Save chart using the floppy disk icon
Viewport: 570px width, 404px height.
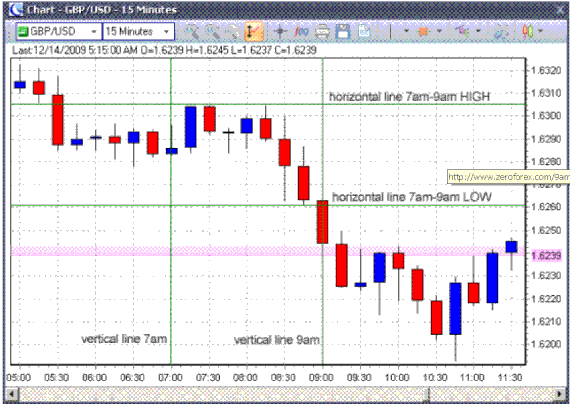click(342, 32)
